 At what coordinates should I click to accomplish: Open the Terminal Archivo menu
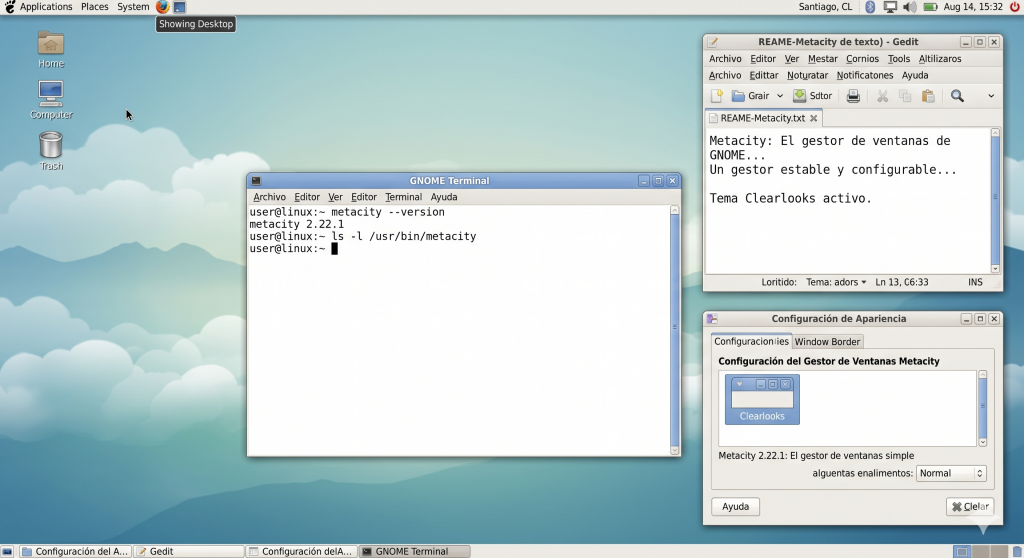(x=269, y=197)
